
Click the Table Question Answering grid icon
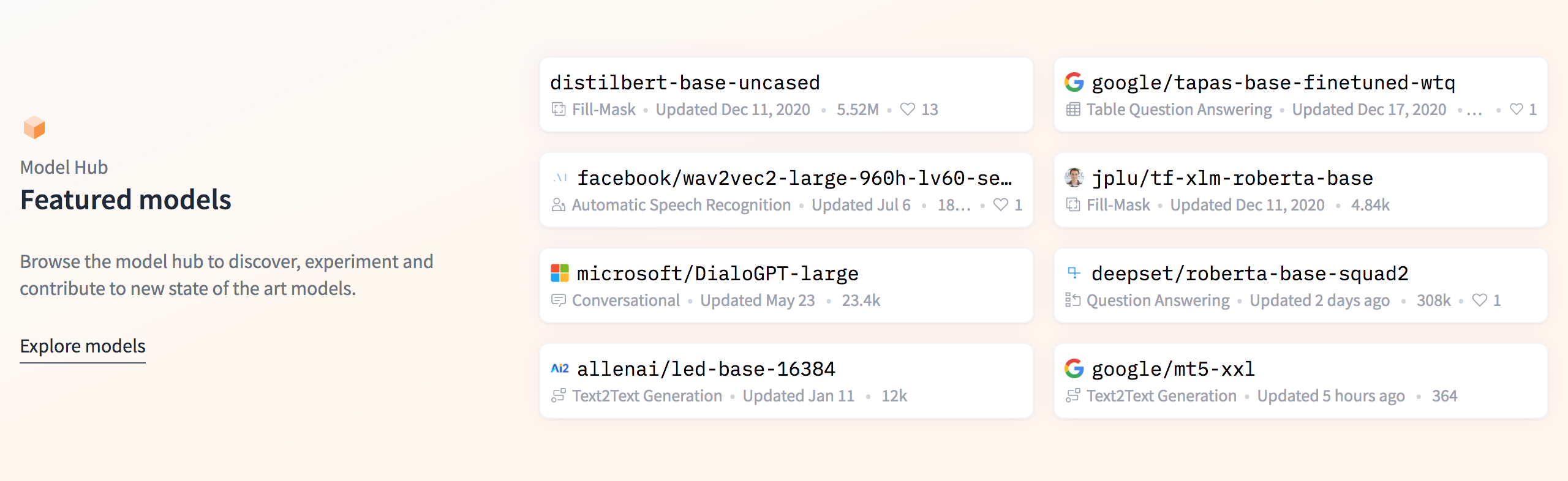[x=1072, y=109]
